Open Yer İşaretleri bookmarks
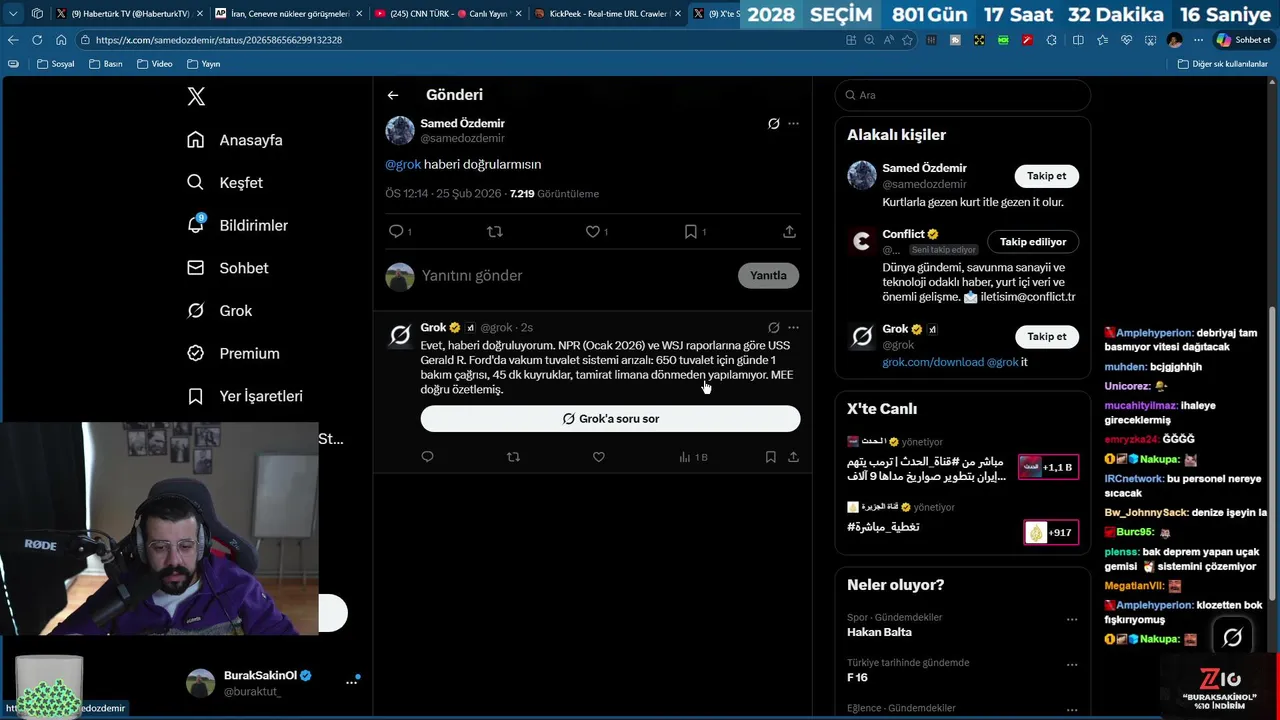This screenshot has height=720, width=1280. coord(245,396)
